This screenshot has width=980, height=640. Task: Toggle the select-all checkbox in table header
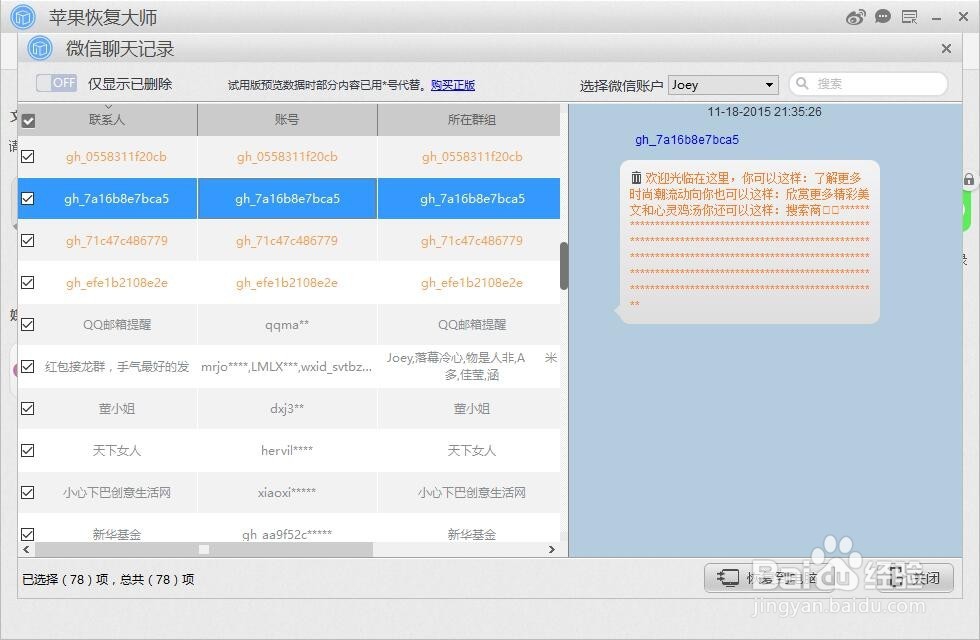(28, 121)
